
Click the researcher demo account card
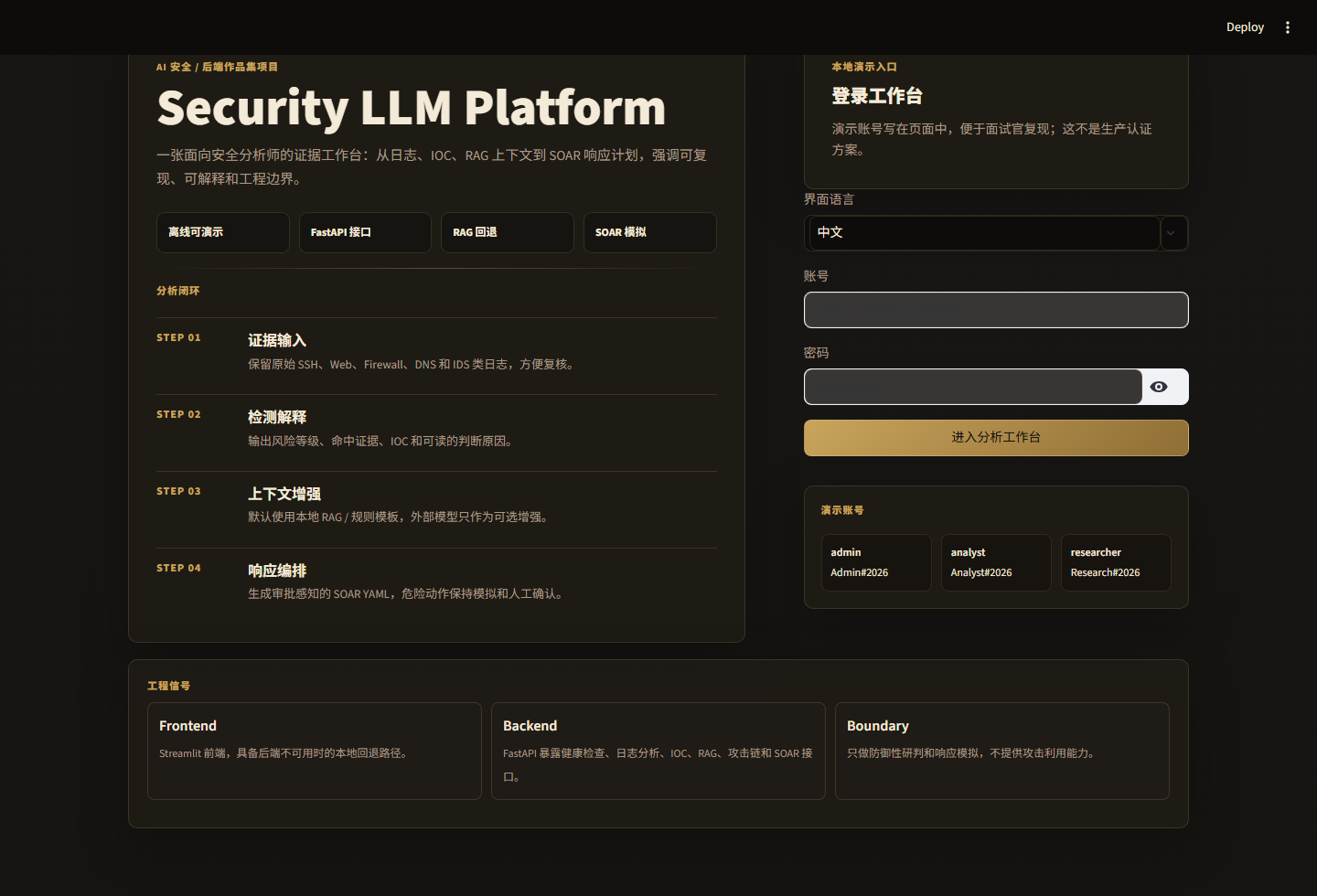coord(1116,562)
